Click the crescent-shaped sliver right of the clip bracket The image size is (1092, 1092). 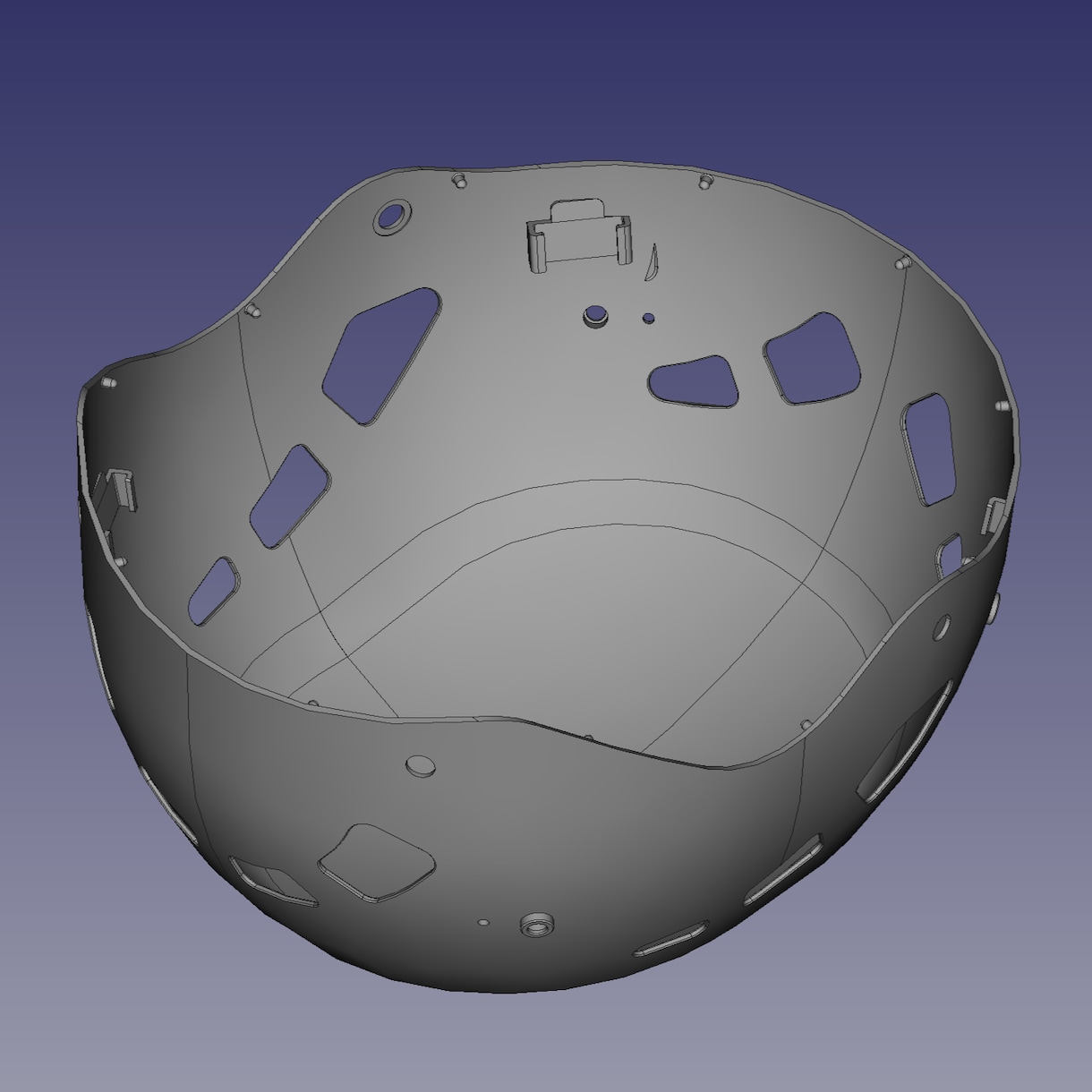coord(651,261)
